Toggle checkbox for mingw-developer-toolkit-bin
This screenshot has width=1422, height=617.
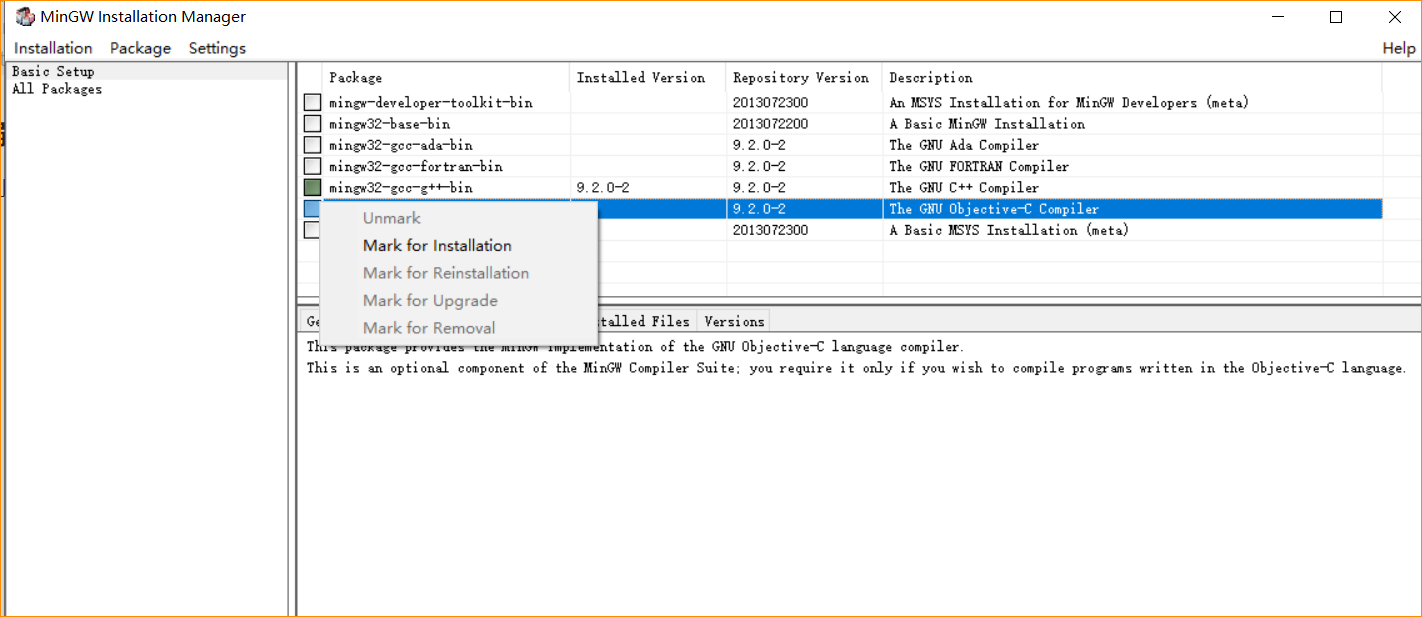click(x=313, y=102)
